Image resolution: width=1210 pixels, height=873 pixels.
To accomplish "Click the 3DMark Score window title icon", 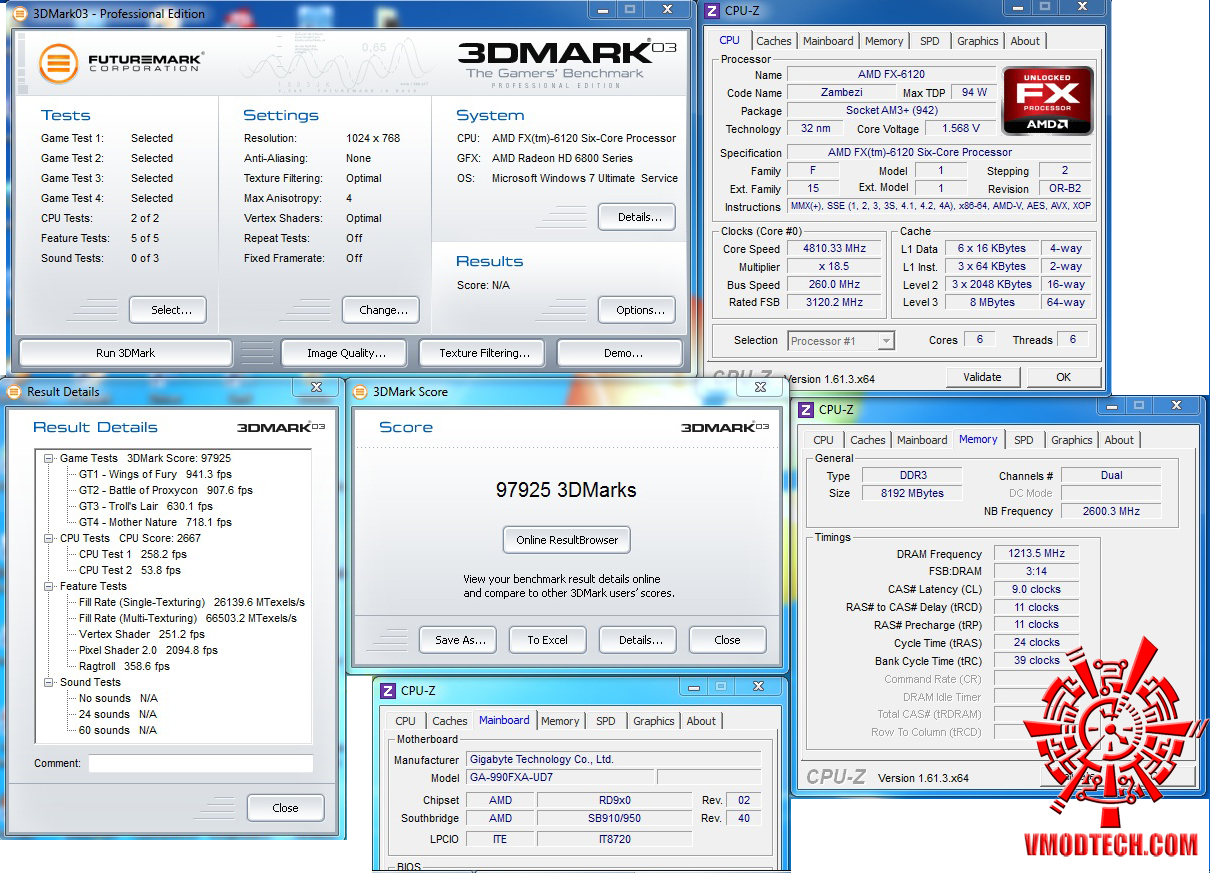I will pos(360,391).
